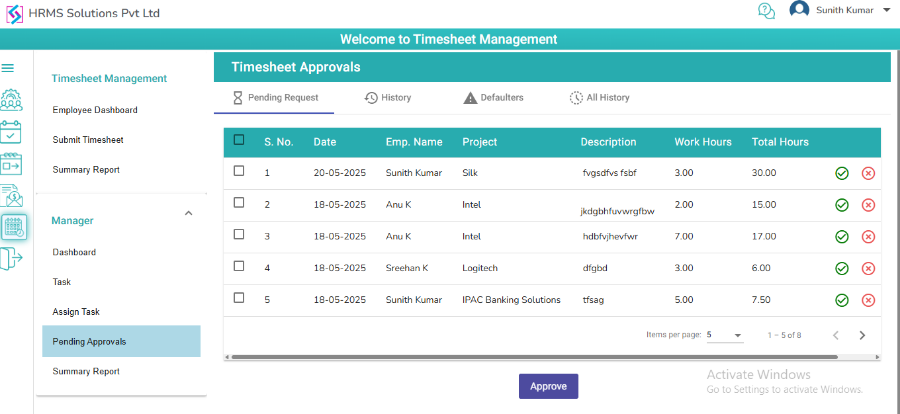This screenshot has height=414, width=900.
Task: Switch to the Defaulters tab
Action: (493, 98)
